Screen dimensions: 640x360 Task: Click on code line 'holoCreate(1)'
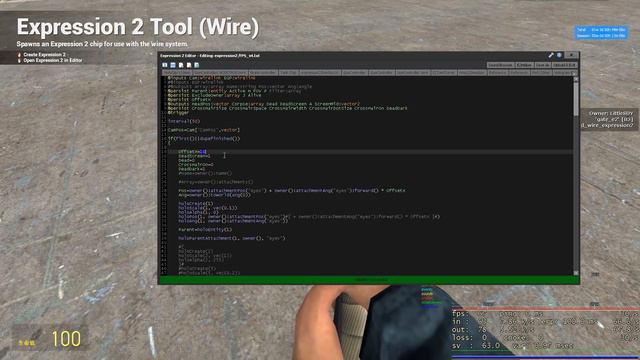pos(196,203)
